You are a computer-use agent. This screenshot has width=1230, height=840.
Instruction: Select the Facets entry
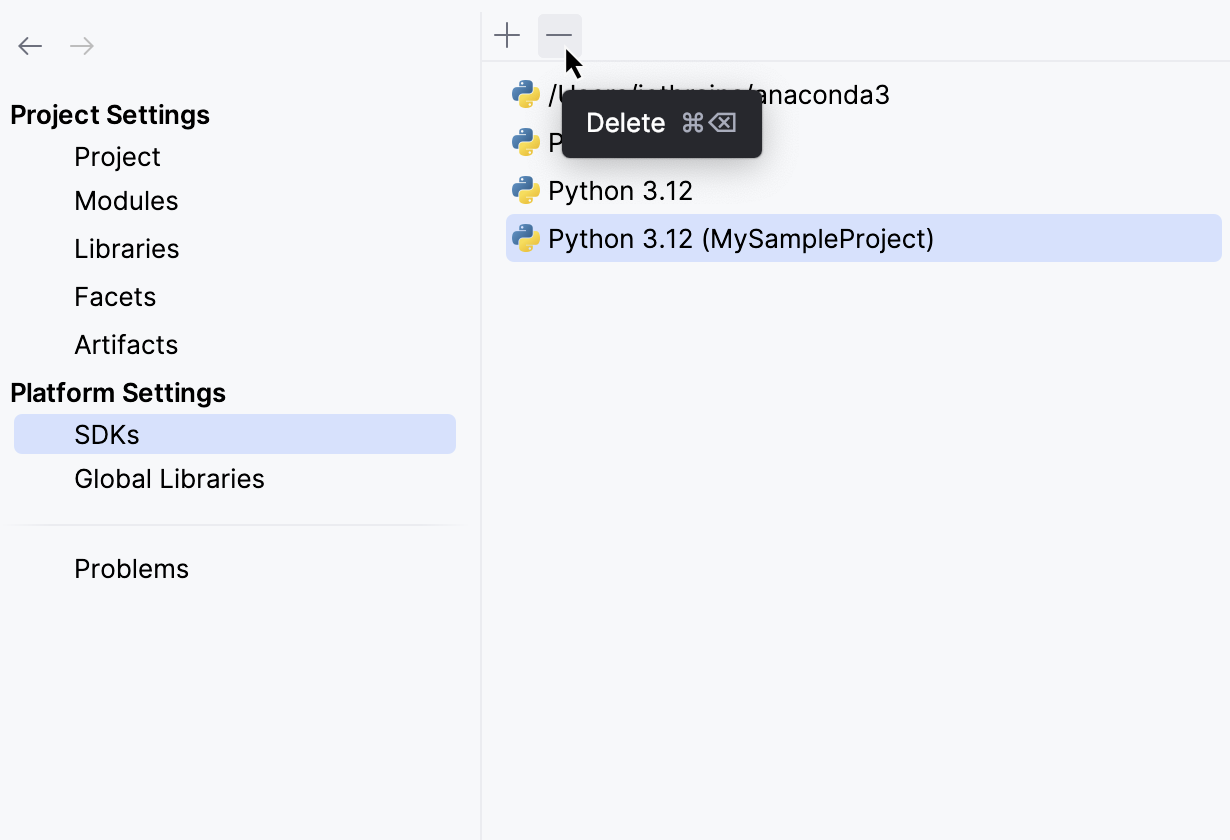(x=115, y=296)
